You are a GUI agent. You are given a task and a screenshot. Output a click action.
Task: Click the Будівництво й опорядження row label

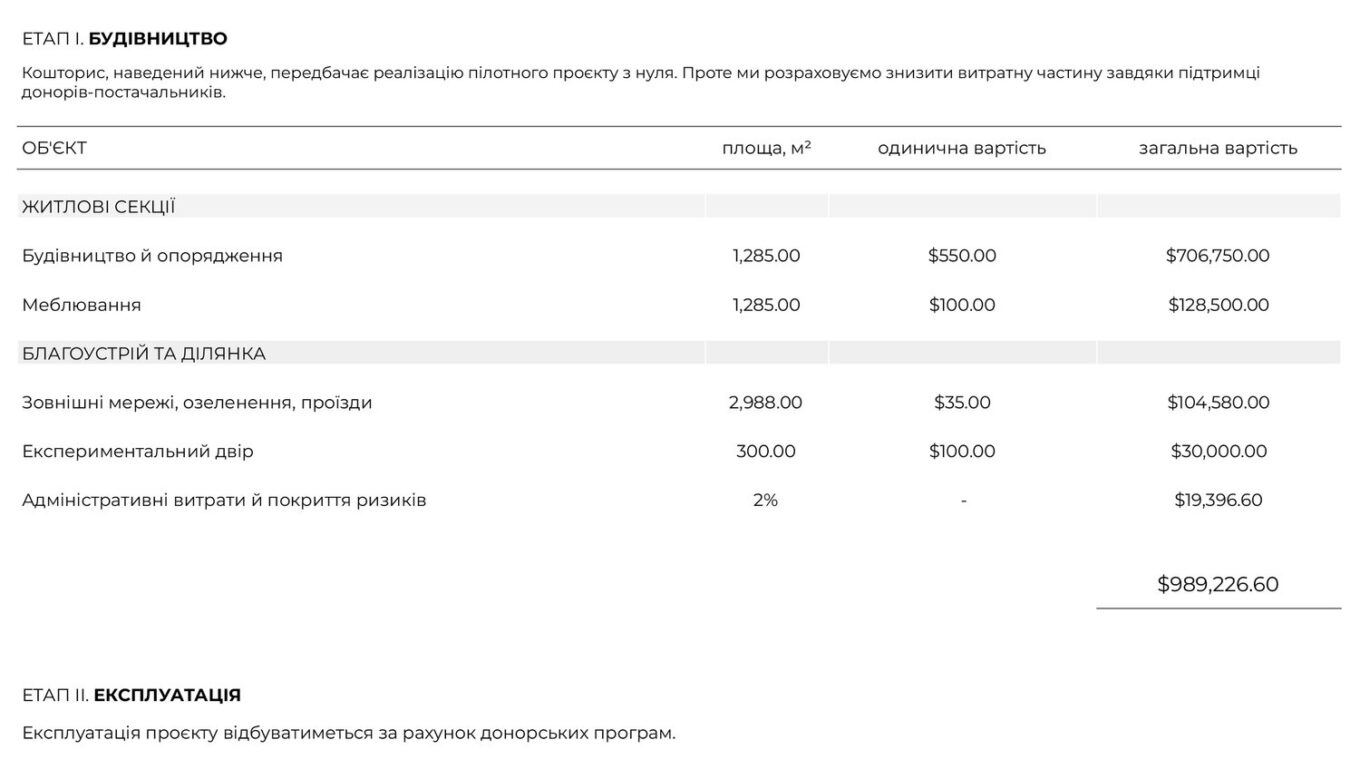pyautogui.click(x=152, y=255)
